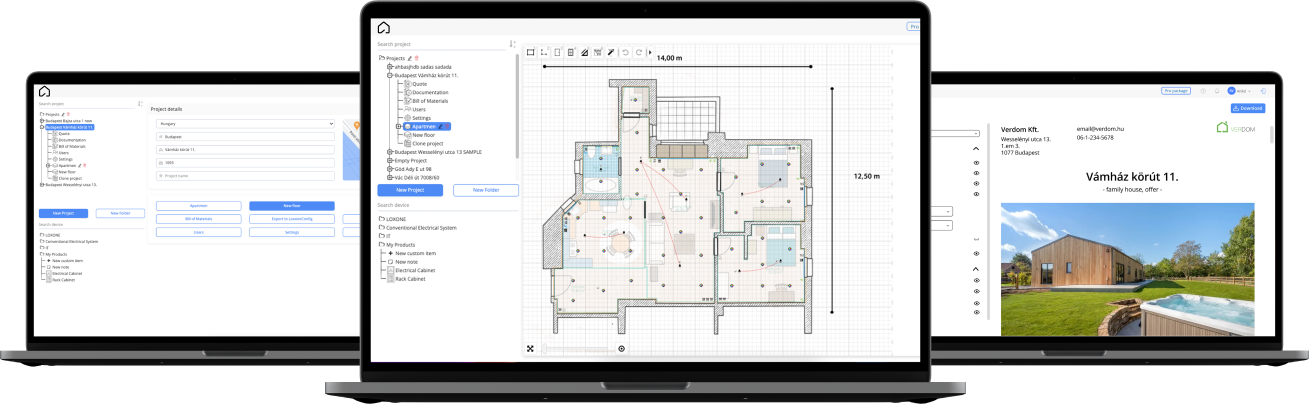Expand ahbasjhdb sadas sadada project node
Image resolution: width=1309 pixels, height=404 pixels.
[390, 67]
